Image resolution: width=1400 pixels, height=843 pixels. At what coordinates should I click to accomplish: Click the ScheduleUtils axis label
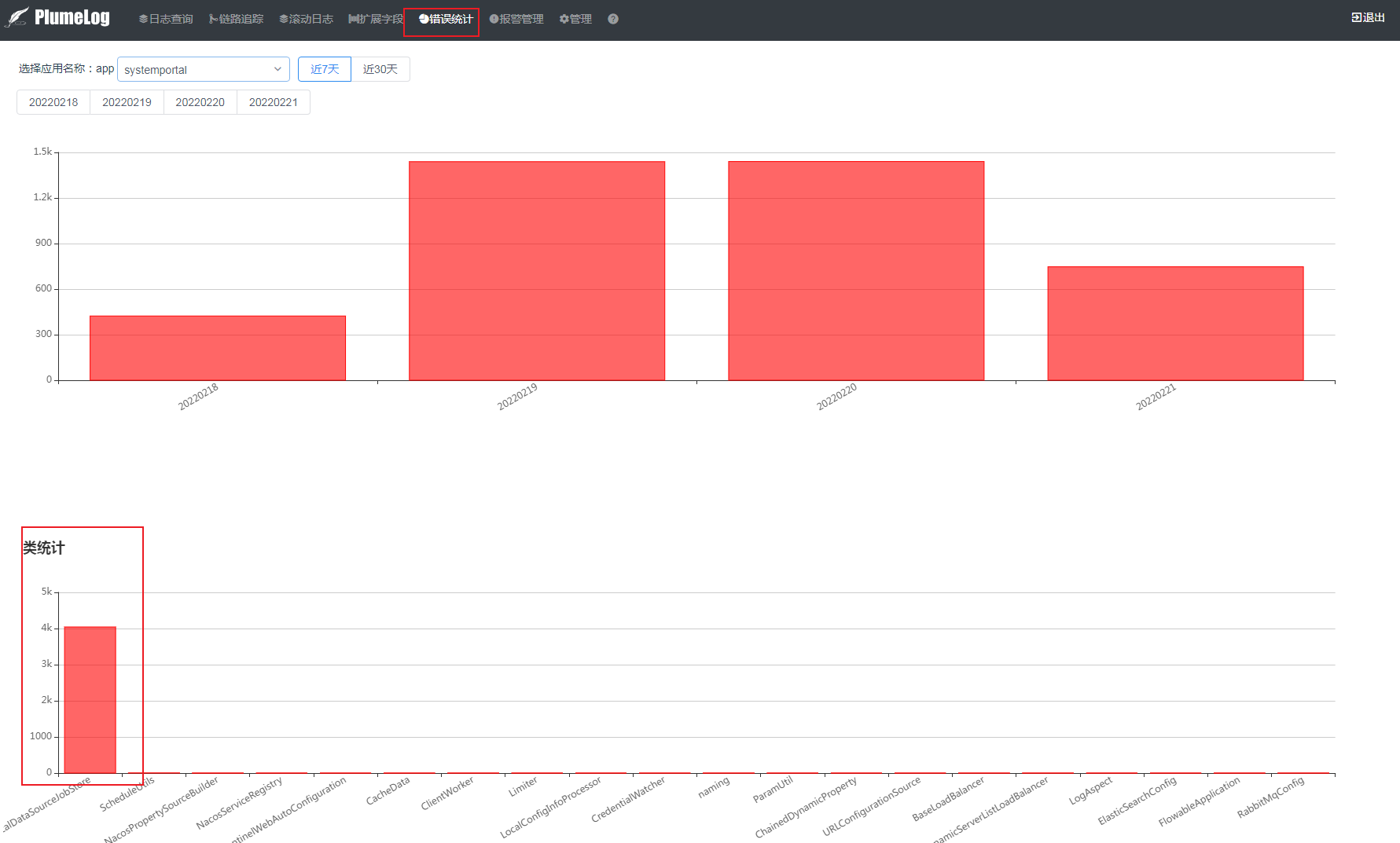pyautogui.click(x=127, y=794)
